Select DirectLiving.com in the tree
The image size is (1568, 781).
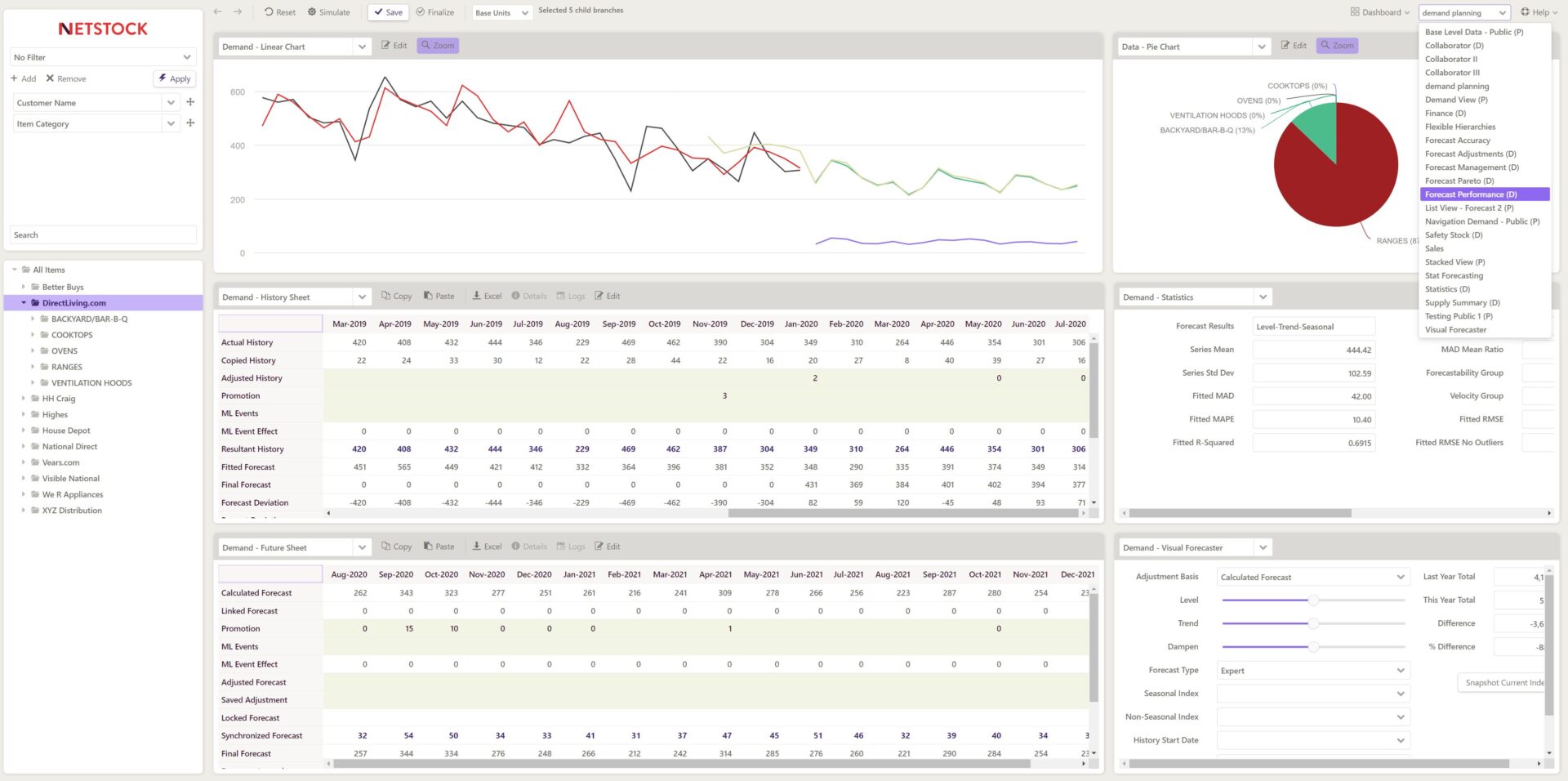tap(73, 303)
